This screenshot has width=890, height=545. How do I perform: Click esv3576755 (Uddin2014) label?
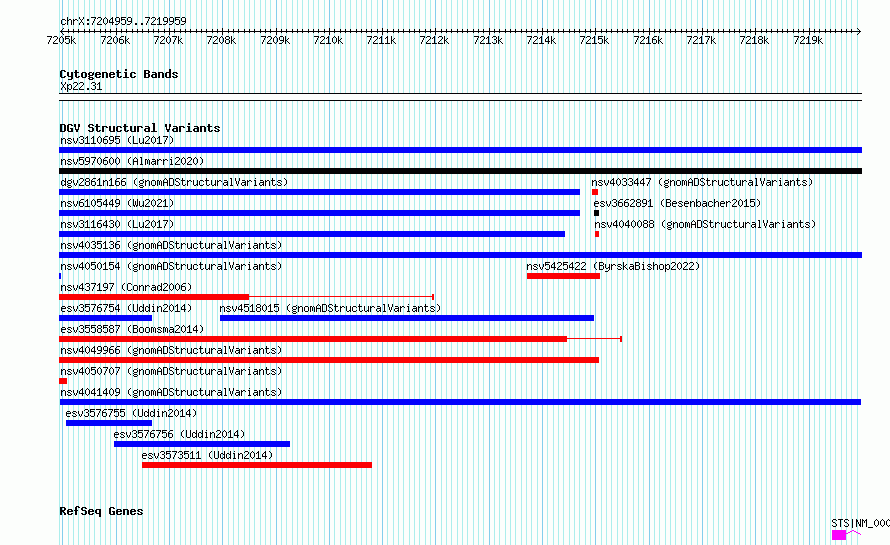(x=131, y=413)
